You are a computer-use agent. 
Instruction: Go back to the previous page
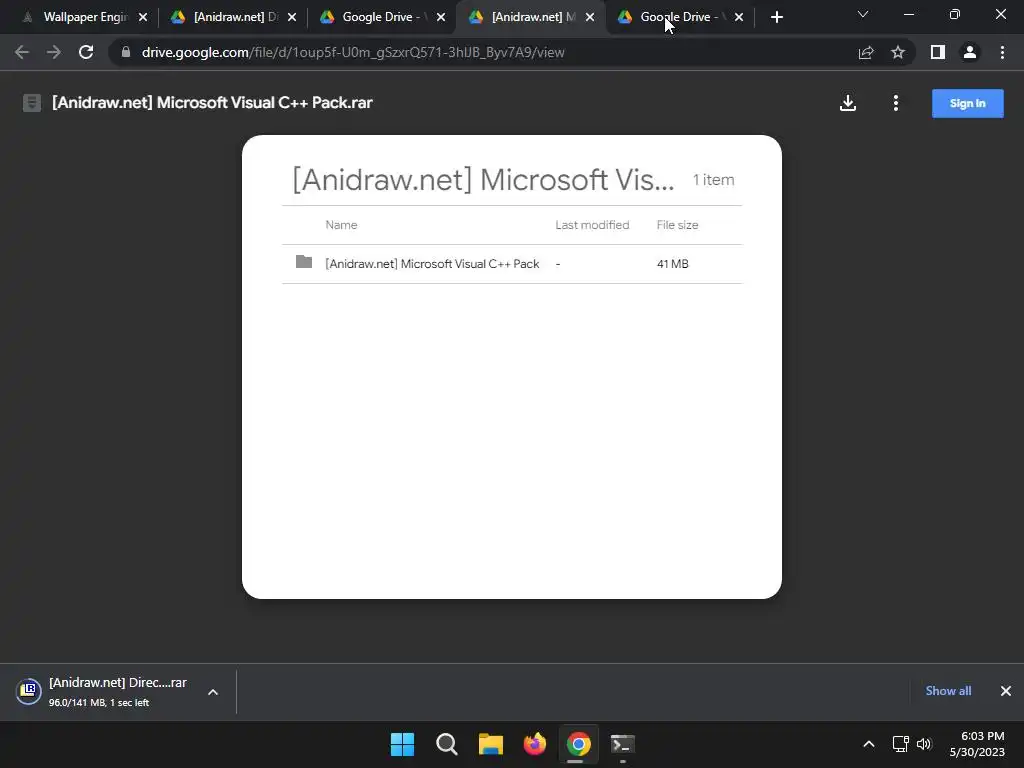(x=22, y=52)
